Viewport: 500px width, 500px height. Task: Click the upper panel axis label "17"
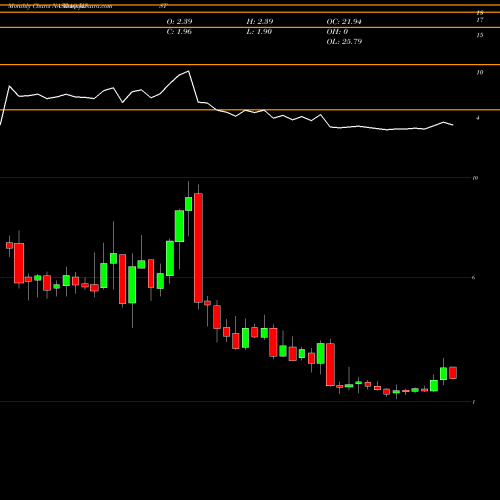480,20
